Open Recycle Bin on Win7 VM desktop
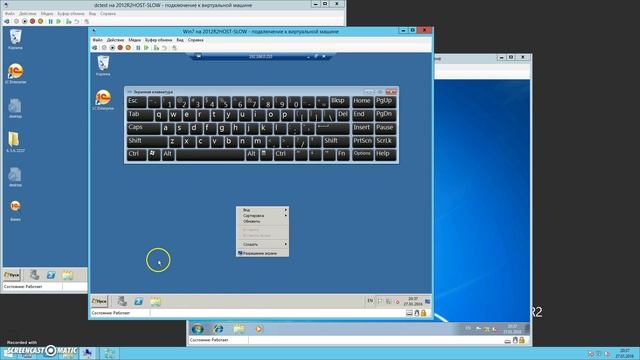 click(x=103, y=65)
